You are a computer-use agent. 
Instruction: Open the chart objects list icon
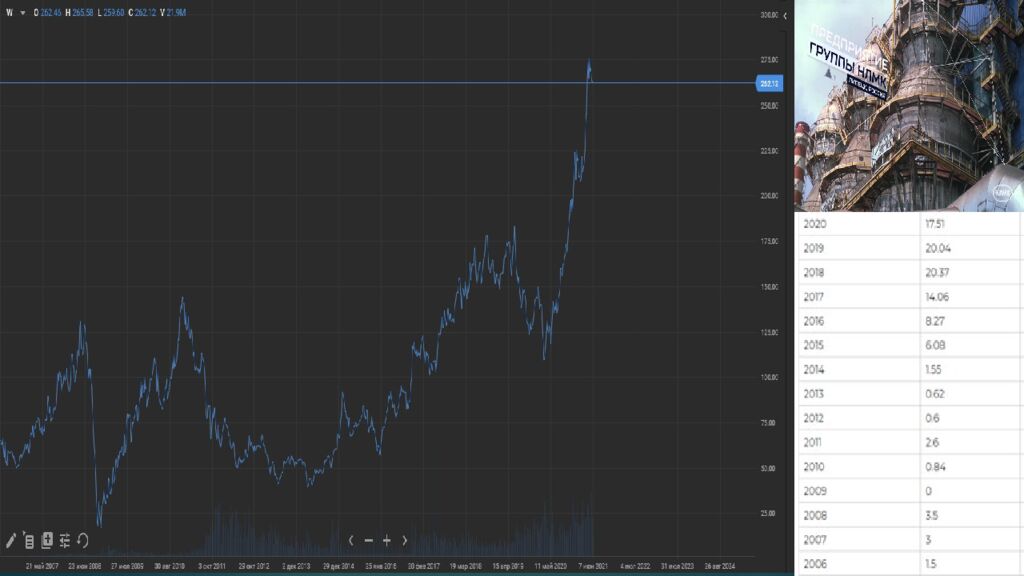click(x=29, y=541)
